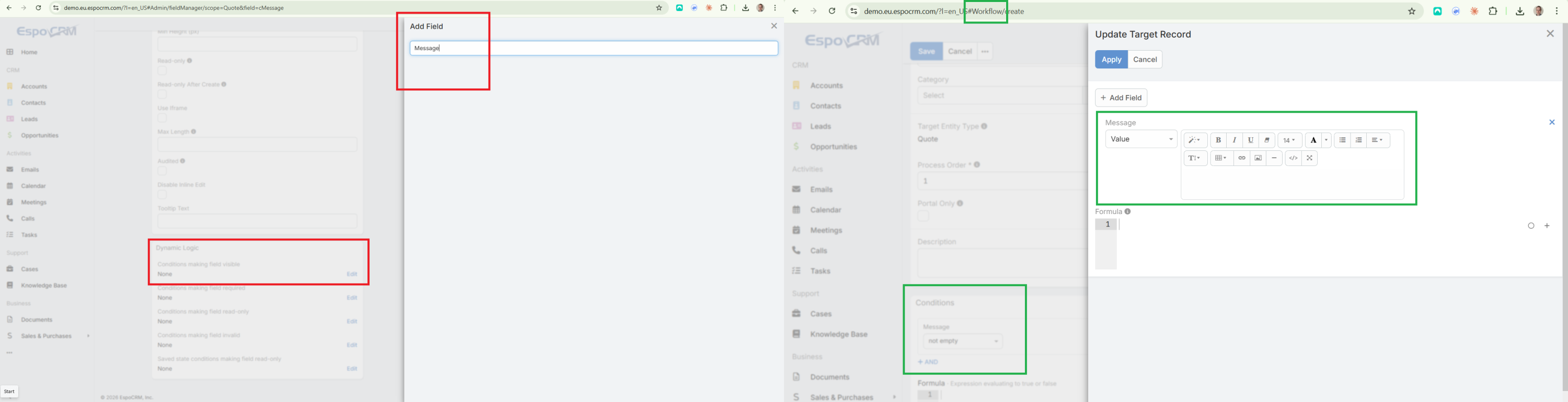Viewport: 1568px width, 402px height.
Task: Go to Knowledge Base in left sidebar
Action: (x=44, y=285)
